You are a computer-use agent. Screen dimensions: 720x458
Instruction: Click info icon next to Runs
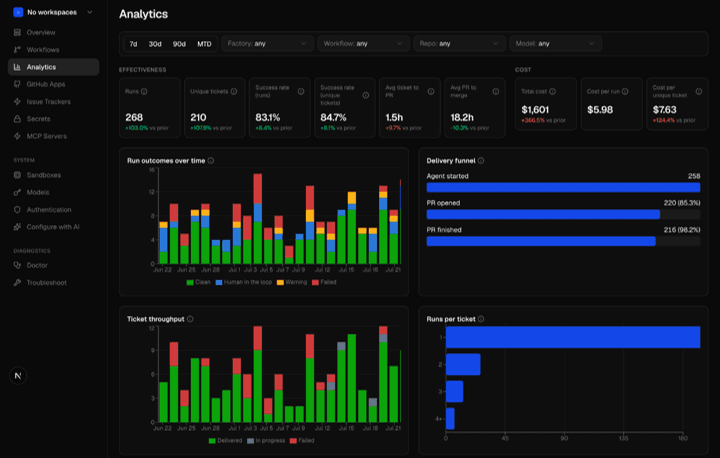[144, 91]
